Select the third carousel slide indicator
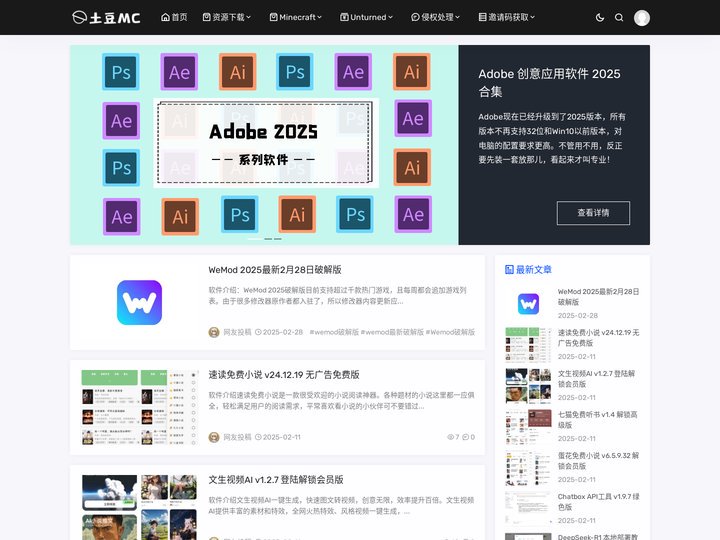This screenshot has width=720, height=540. 278,239
